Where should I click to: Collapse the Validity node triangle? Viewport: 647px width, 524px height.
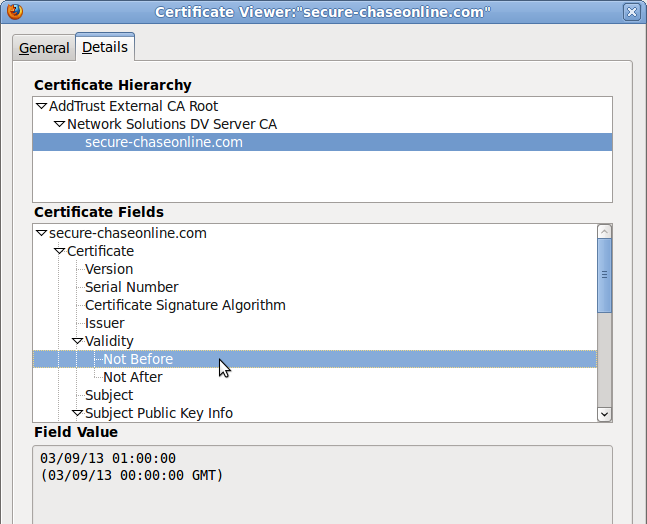(77, 341)
